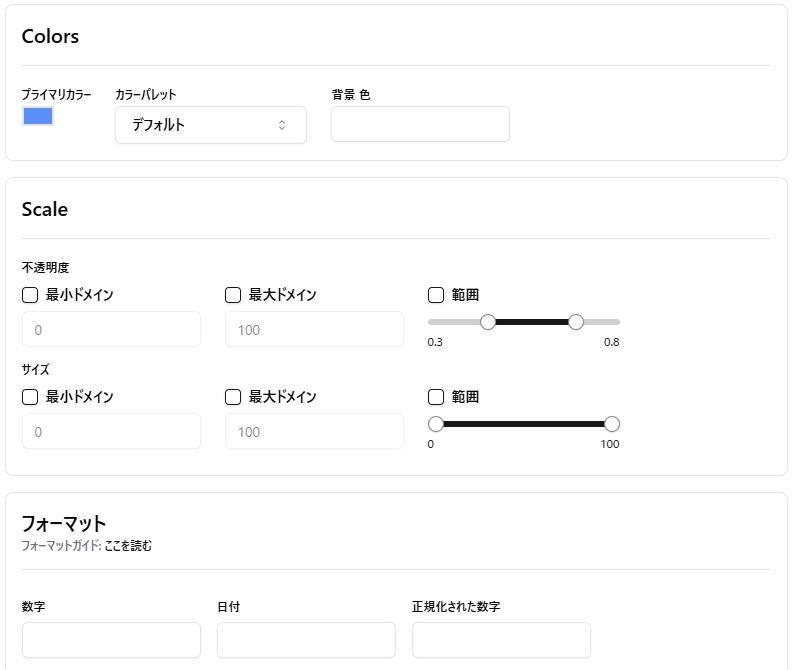Enable 最小ドメイン checkbox under 不透明度
The image size is (796, 670).
point(30,295)
